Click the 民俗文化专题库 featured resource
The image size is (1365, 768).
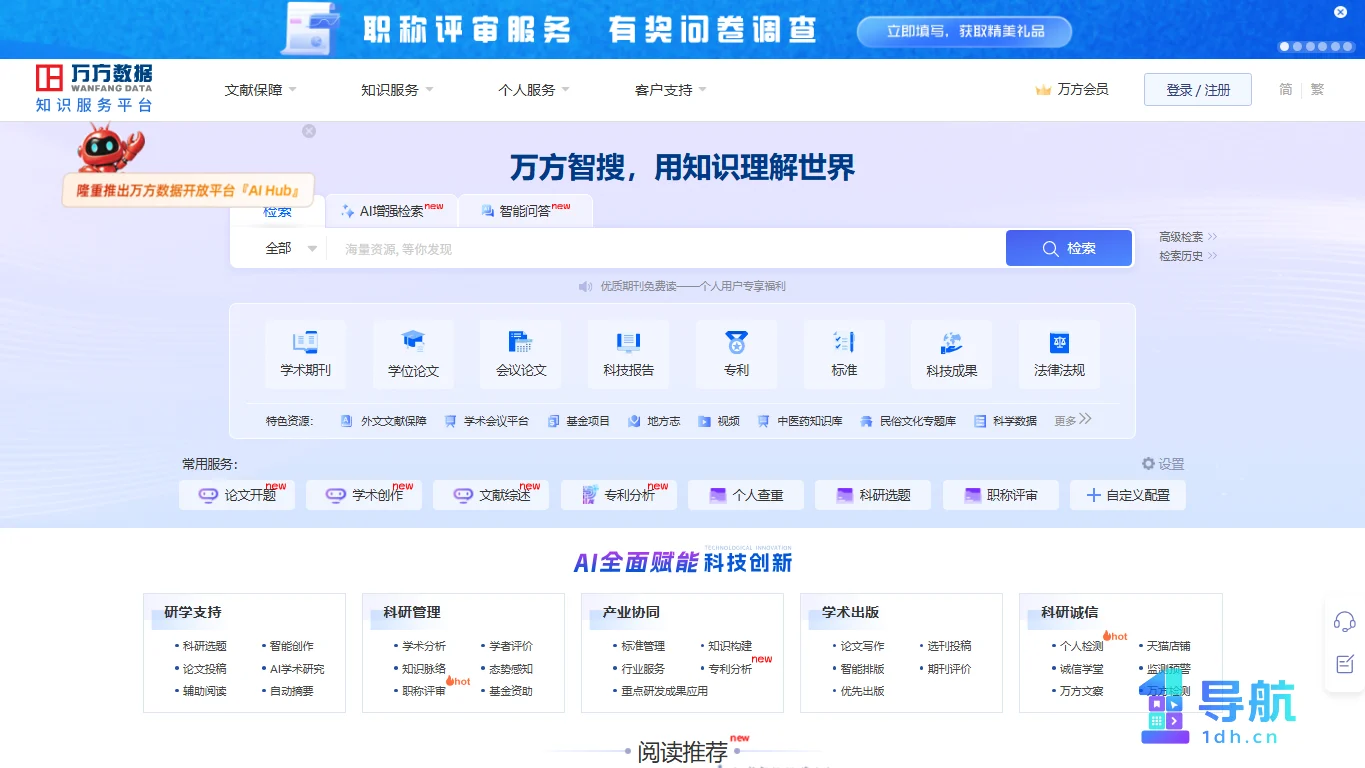(x=908, y=421)
